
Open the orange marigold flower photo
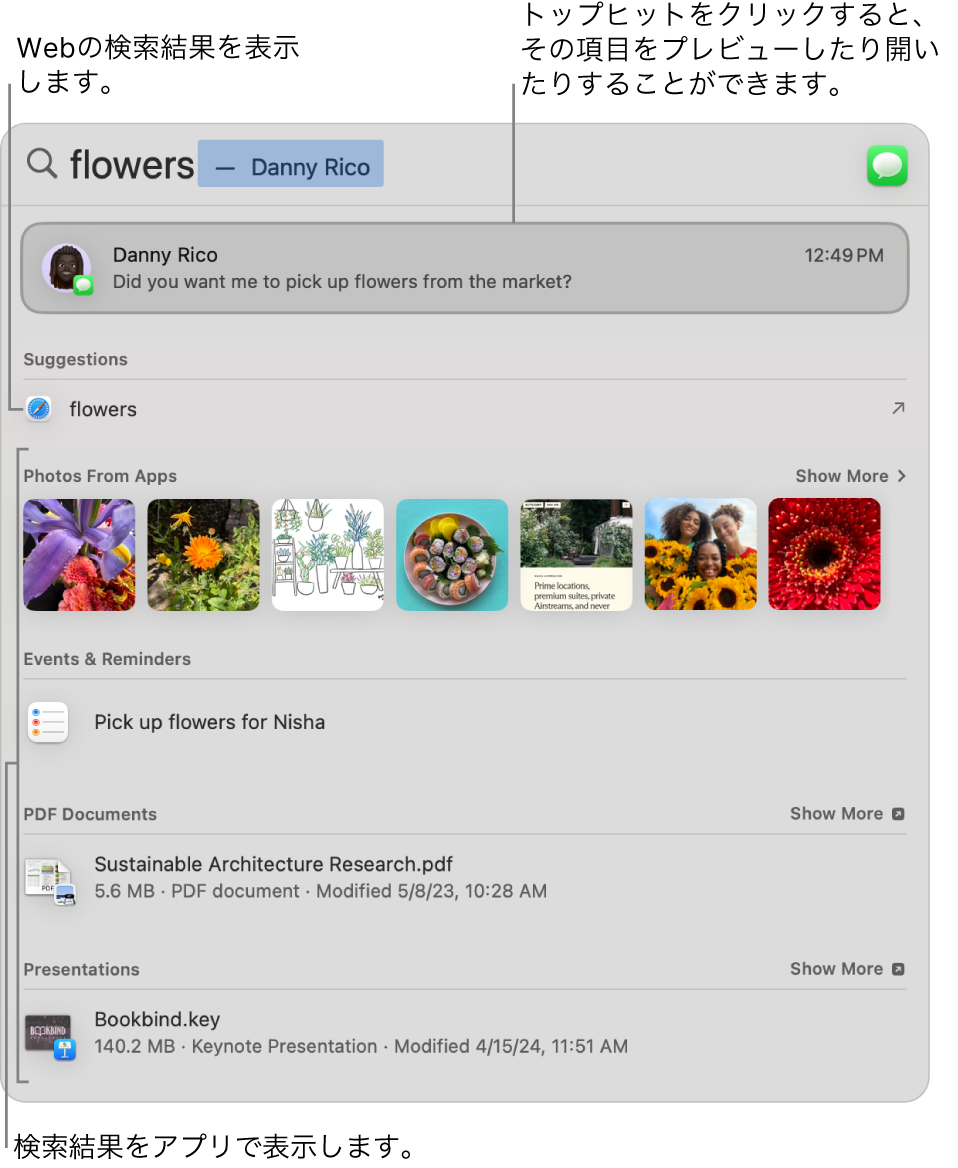click(203, 555)
